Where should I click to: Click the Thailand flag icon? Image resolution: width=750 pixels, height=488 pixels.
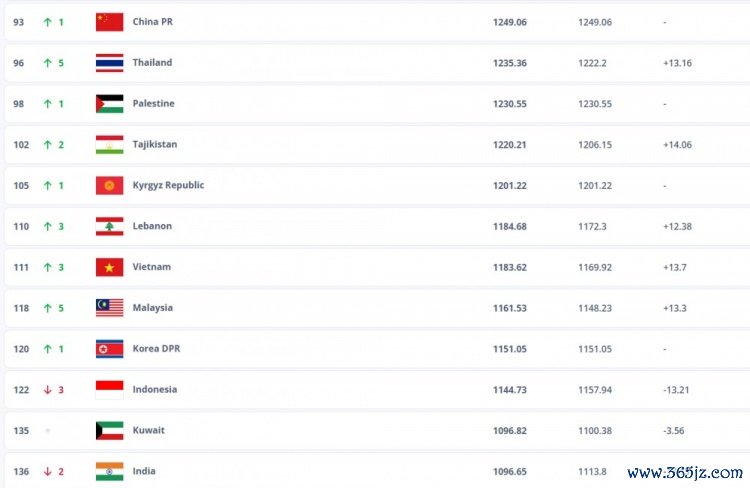point(109,63)
